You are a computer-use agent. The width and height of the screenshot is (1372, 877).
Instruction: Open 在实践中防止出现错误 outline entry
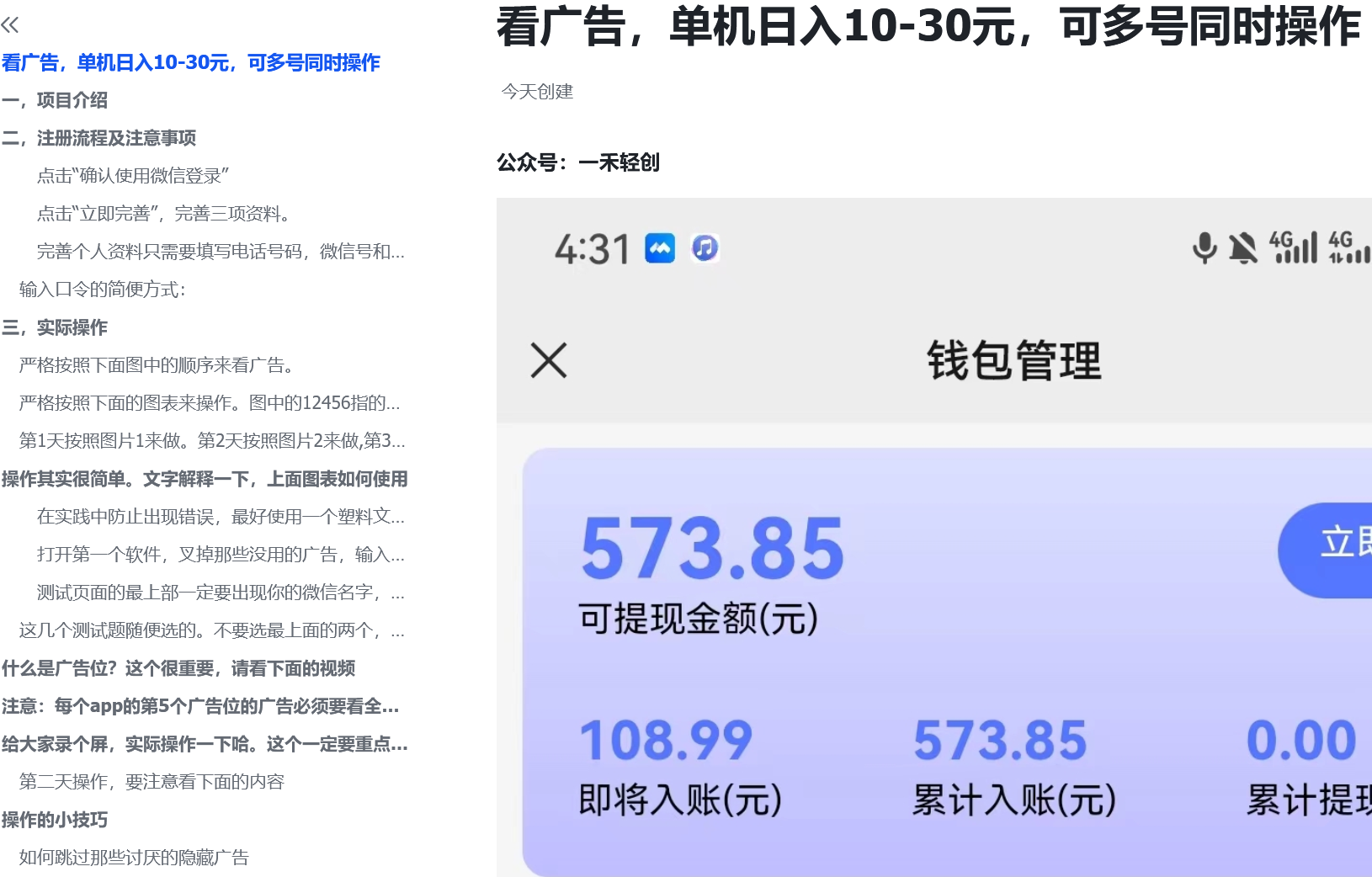[221, 517]
